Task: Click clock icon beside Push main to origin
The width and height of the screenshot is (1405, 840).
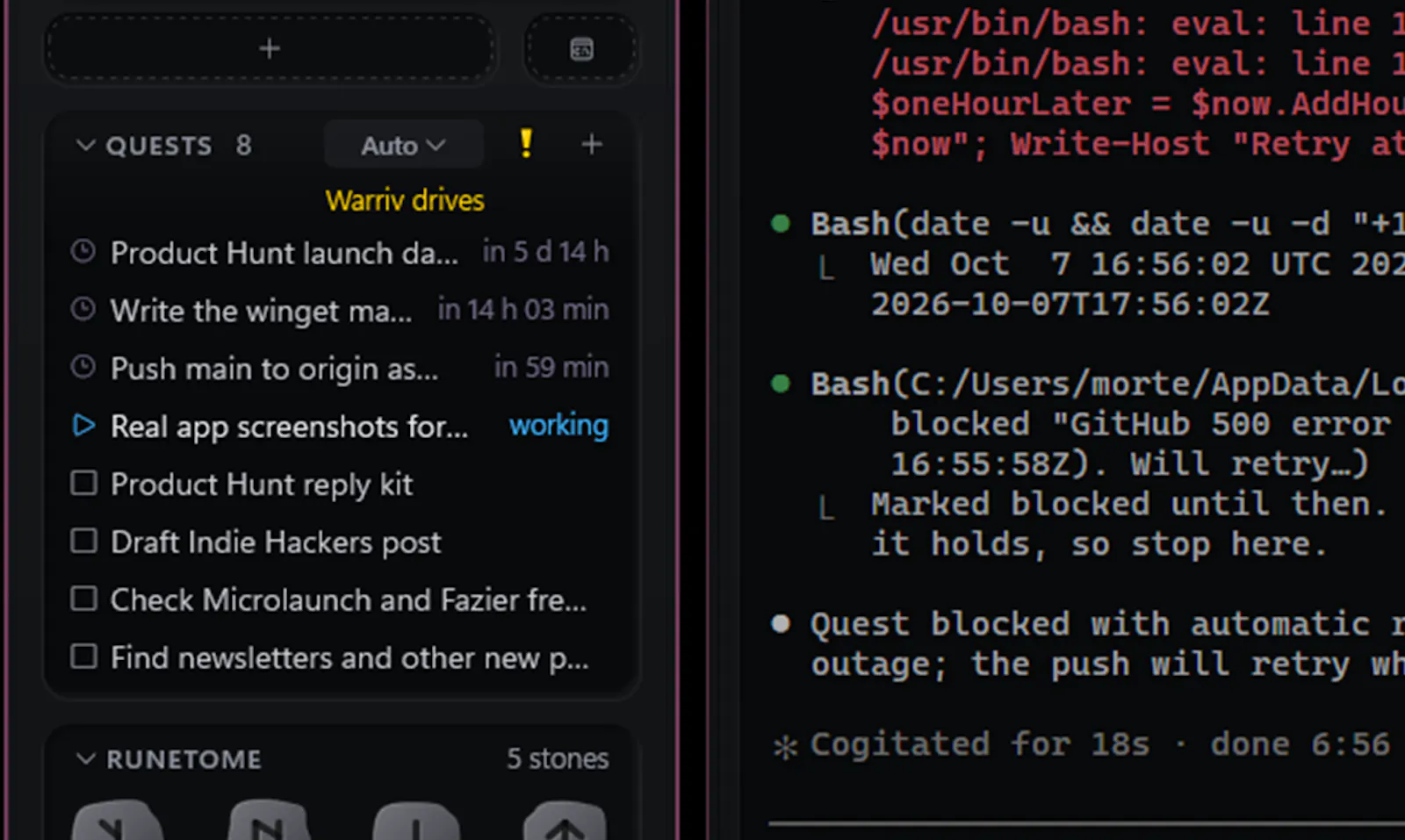Action: (83, 367)
